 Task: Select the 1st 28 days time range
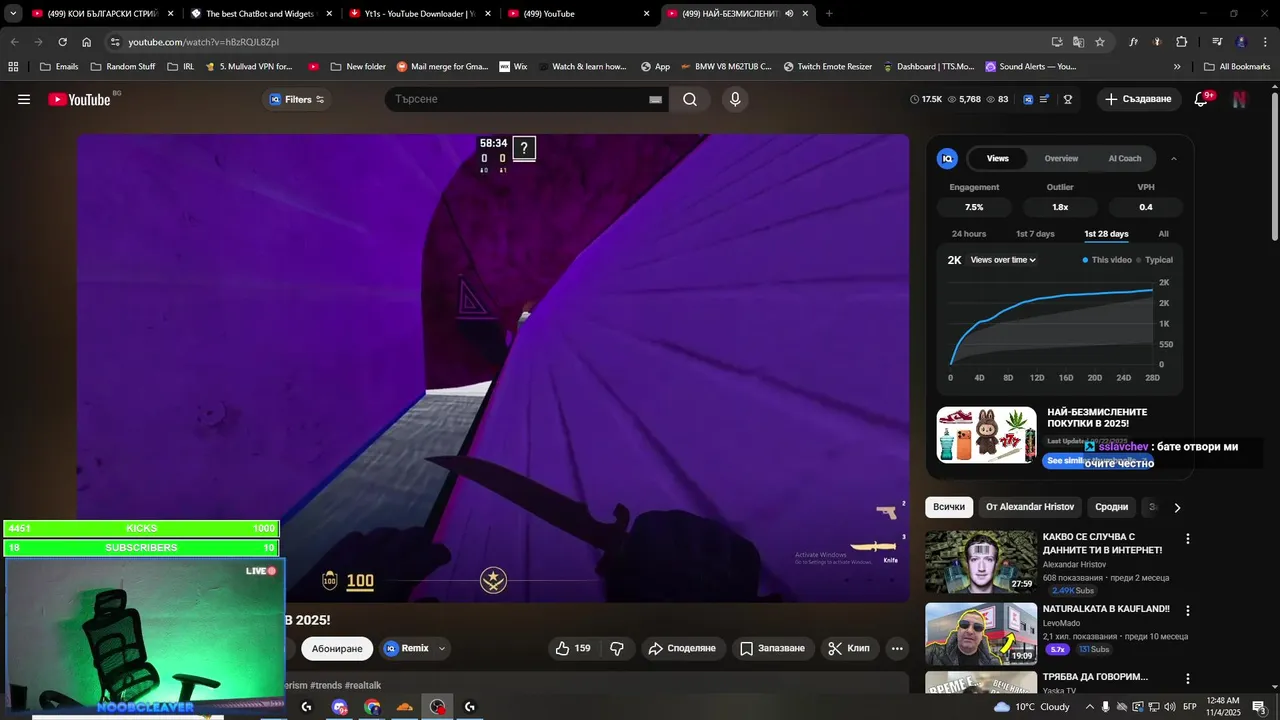(1106, 234)
